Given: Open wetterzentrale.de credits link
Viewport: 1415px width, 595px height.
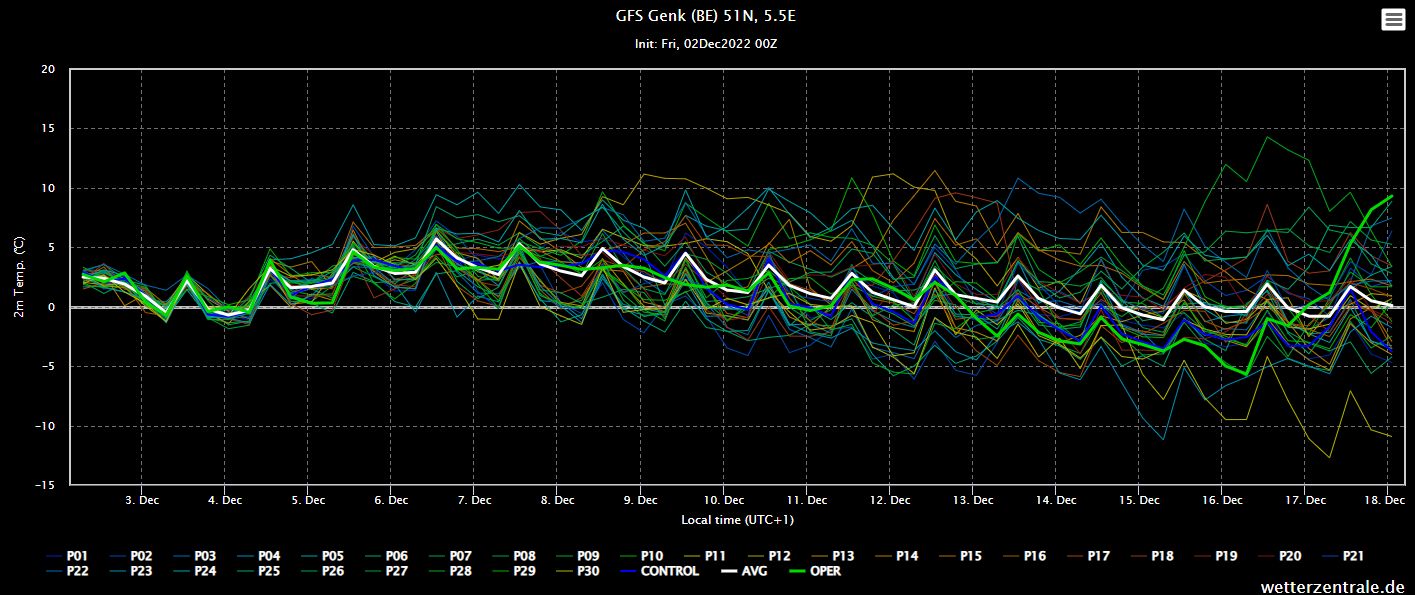Looking at the screenshot, I should pos(1332,586).
